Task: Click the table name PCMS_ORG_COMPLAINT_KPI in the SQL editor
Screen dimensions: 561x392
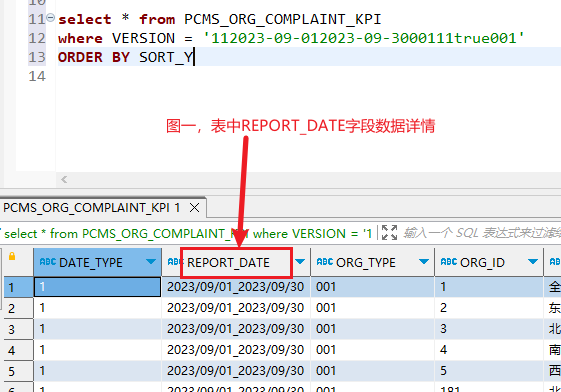Action: [x=283, y=19]
